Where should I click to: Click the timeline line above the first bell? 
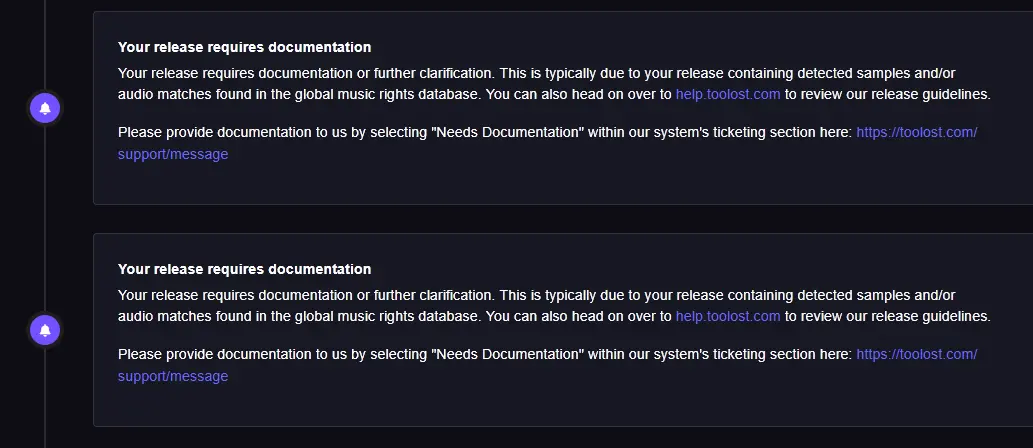[x=45, y=46]
